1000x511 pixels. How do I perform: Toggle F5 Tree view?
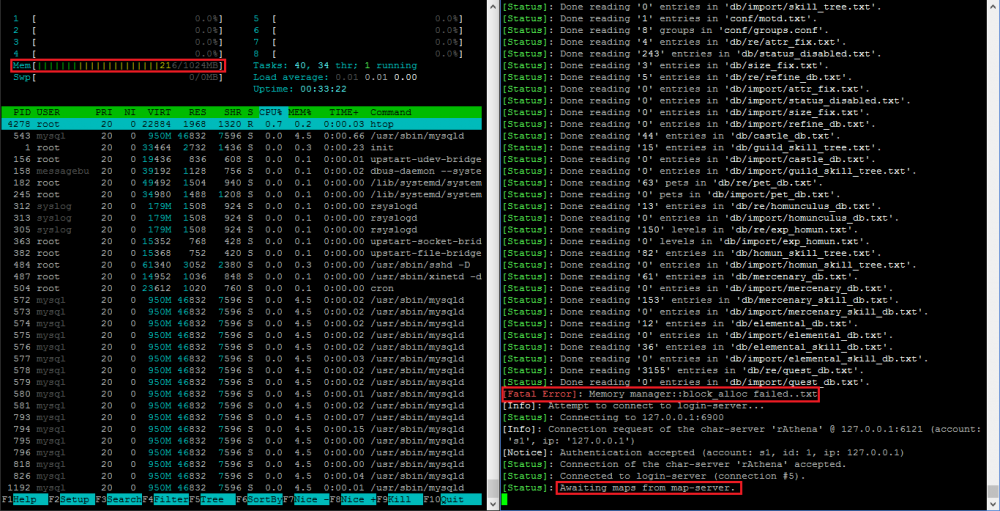(212, 500)
